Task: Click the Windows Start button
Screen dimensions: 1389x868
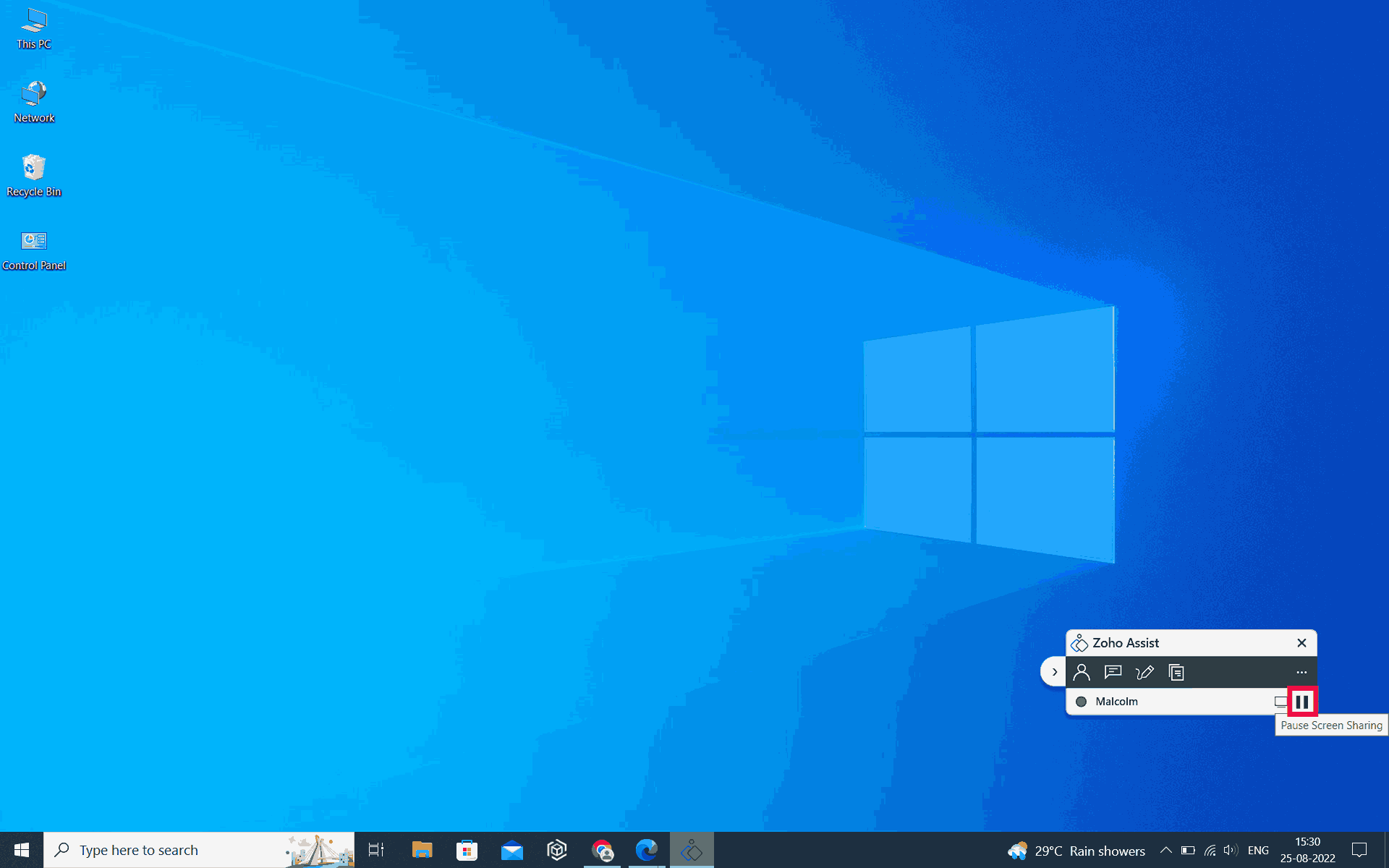Action: (22, 851)
